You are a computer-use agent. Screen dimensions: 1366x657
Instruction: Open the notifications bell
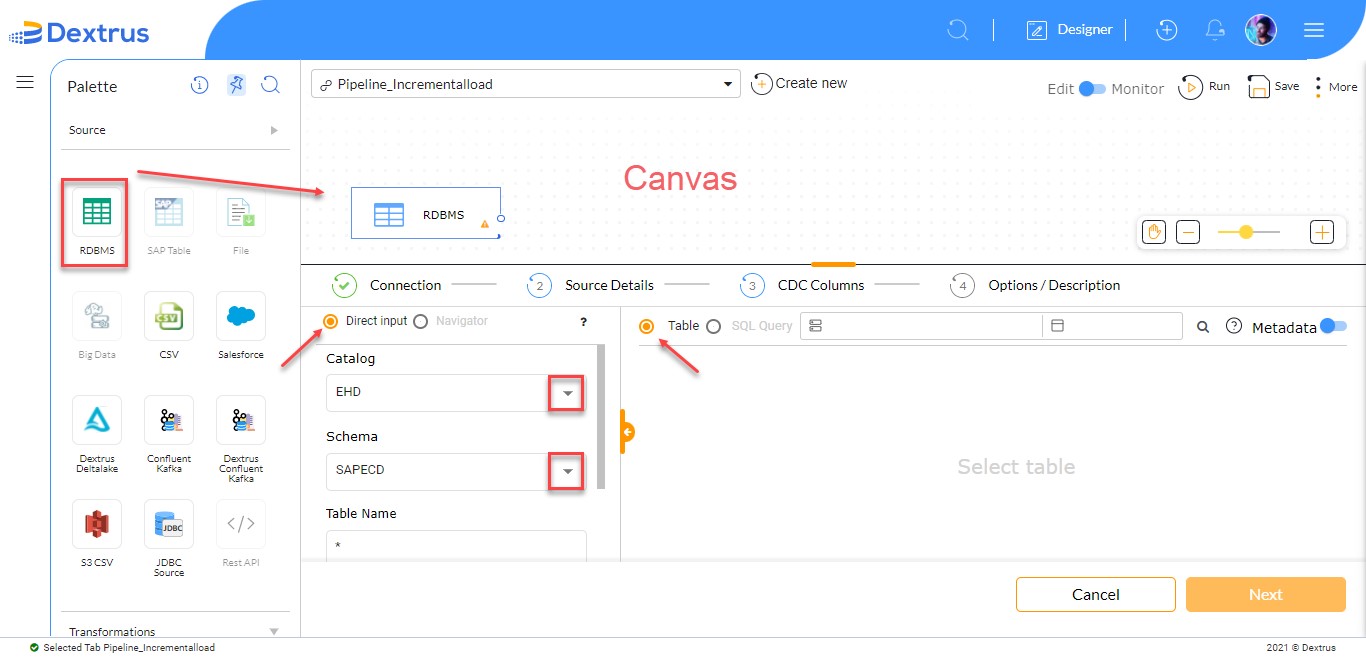(x=1215, y=30)
